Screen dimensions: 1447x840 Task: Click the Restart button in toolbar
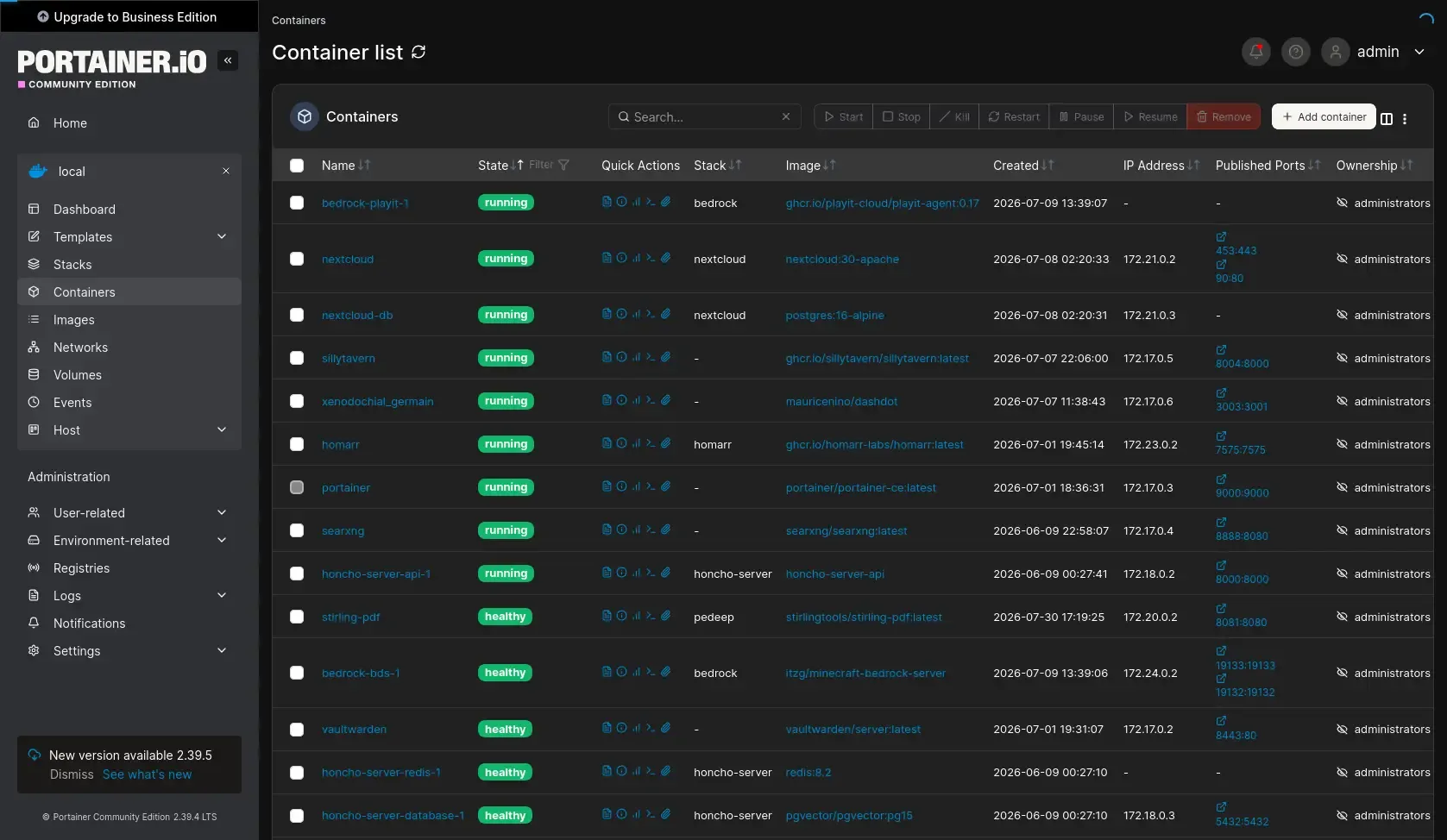(x=1014, y=116)
